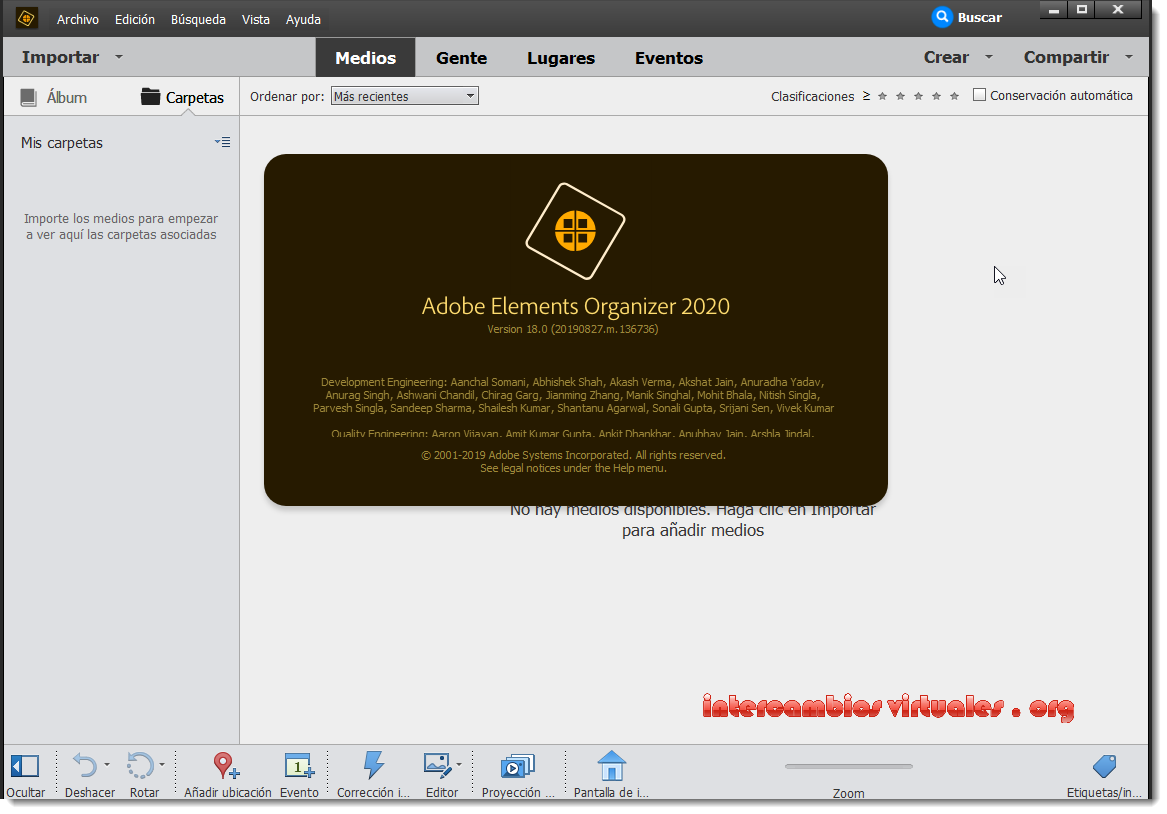The width and height of the screenshot is (1167, 814).
Task: Open Etiquetas/información tag icon
Action: click(1104, 766)
